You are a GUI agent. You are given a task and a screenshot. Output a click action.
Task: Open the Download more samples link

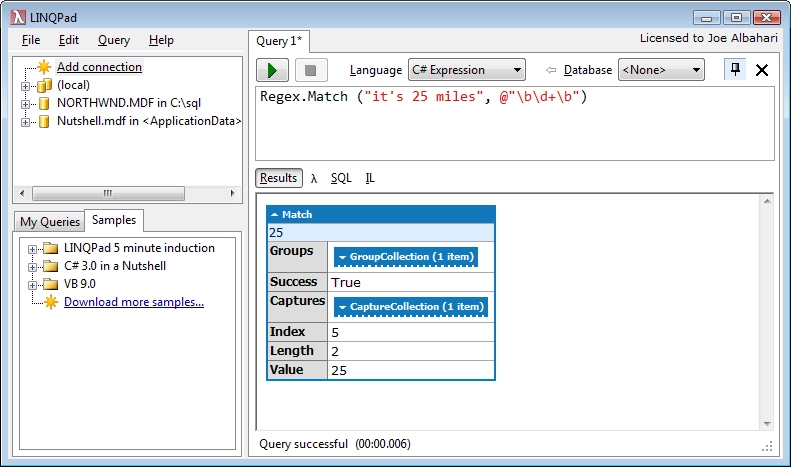tap(134, 302)
